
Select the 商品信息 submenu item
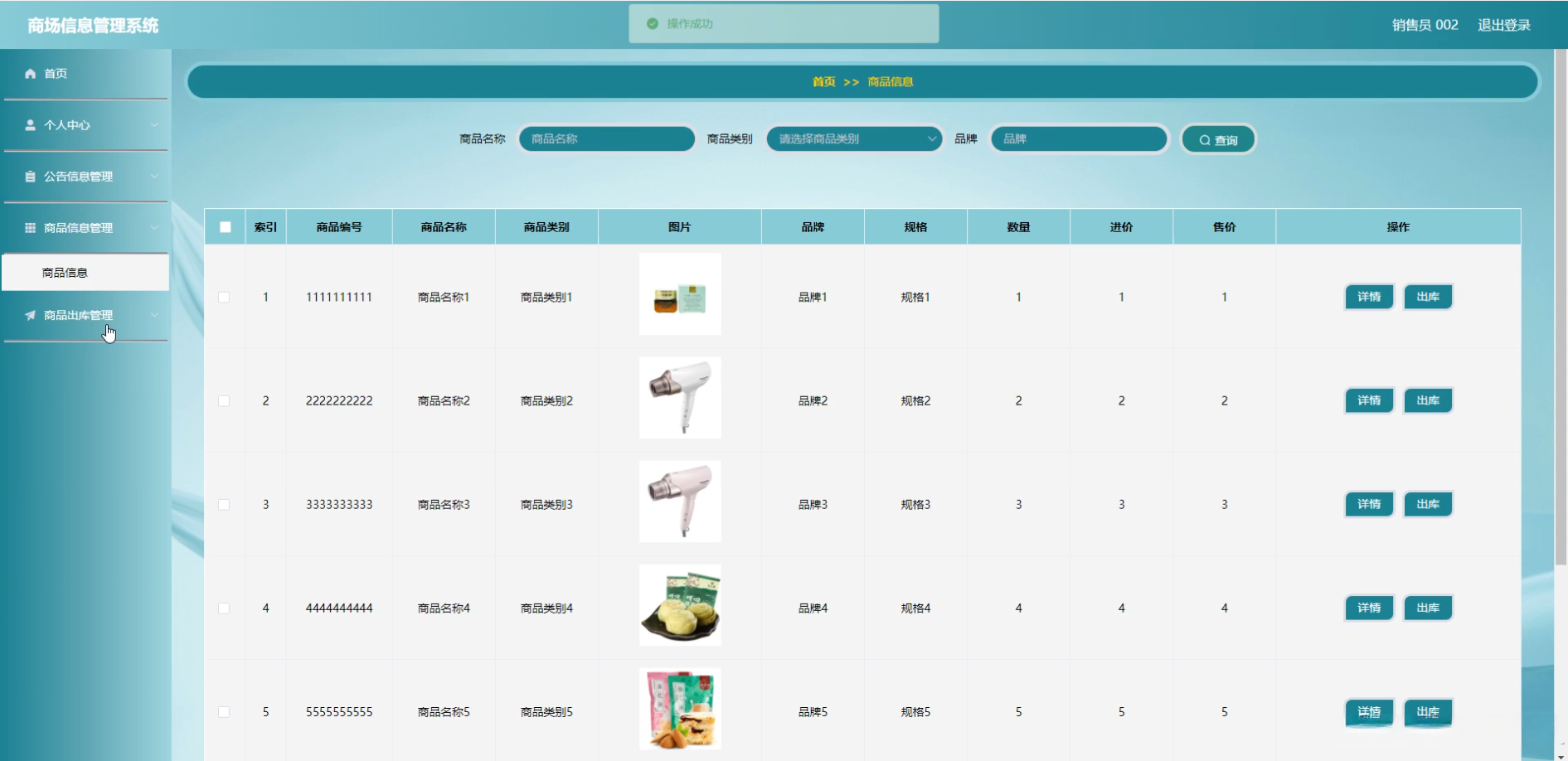tap(85, 273)
